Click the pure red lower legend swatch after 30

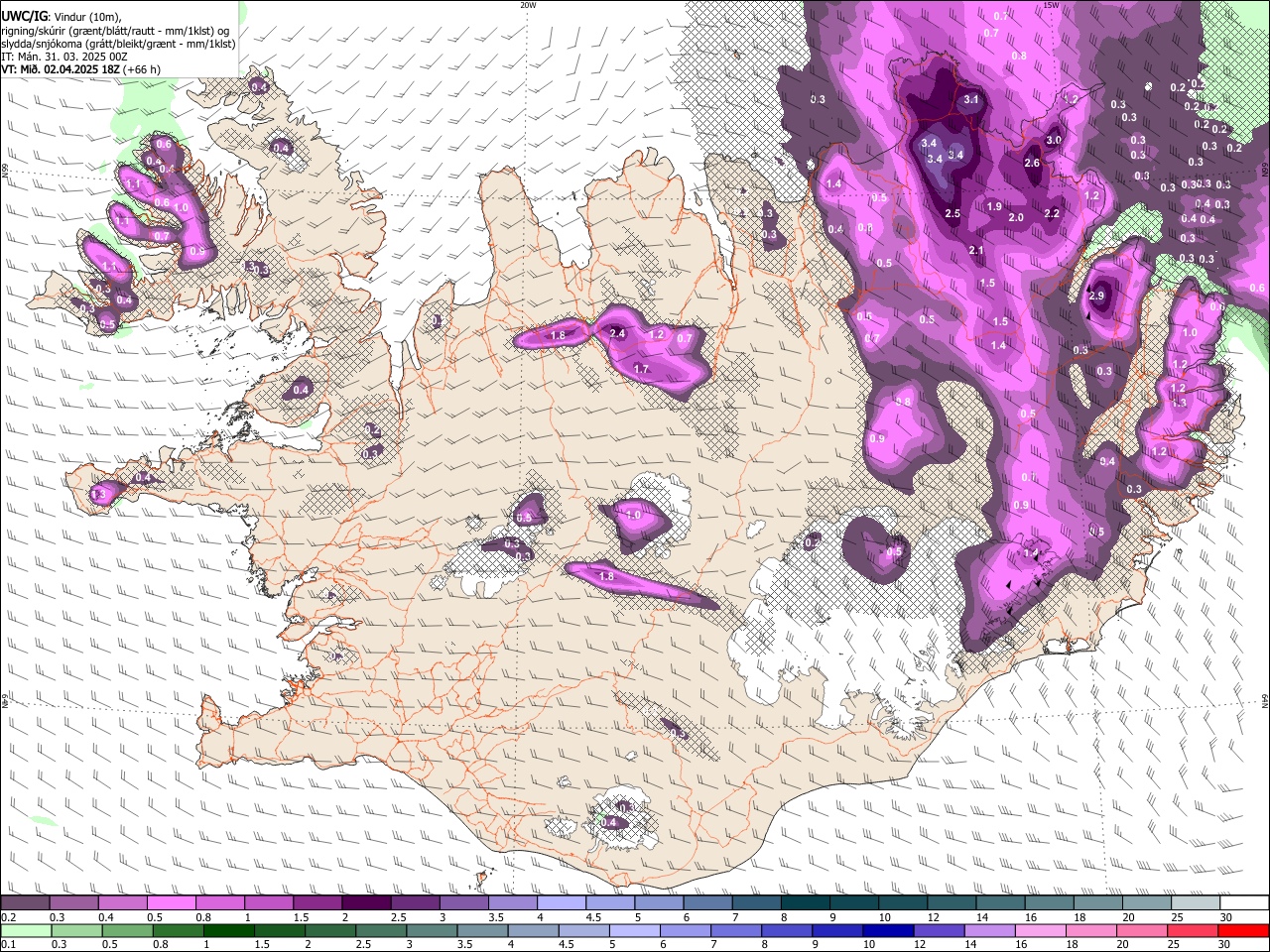[x=1244, y=930]
